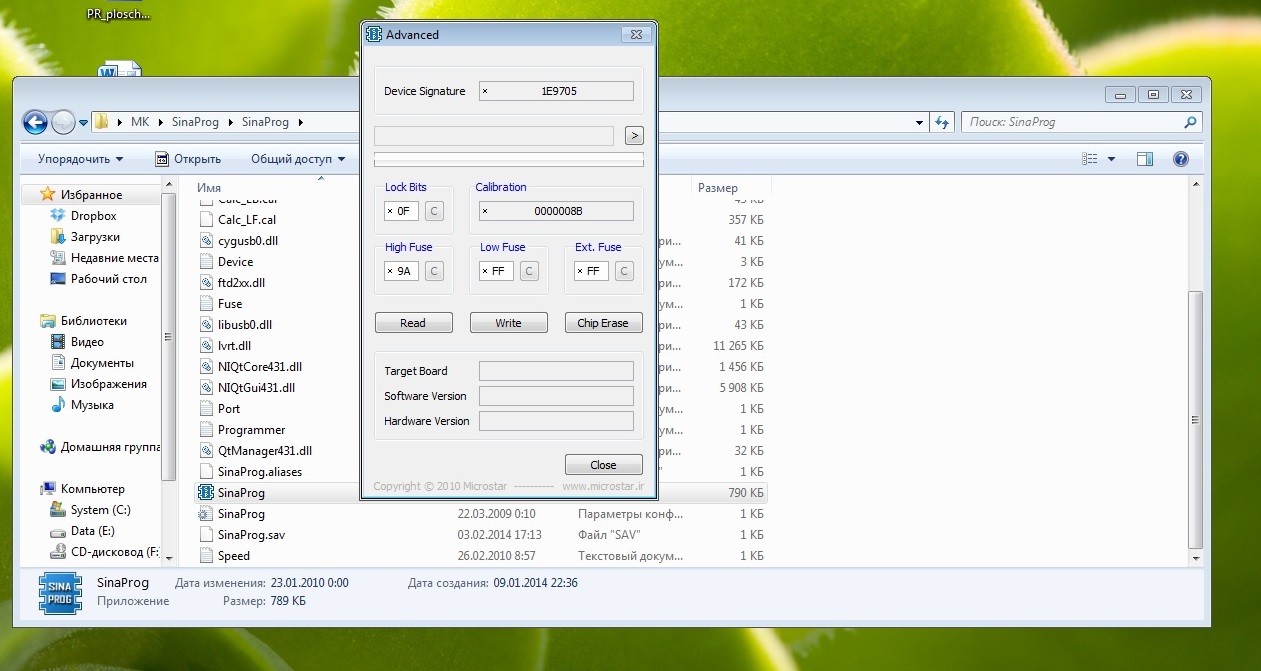The height and width of the screenshot is (671, 1261).
Task: Select the SinaProg application file icon
Action: point(206,492)
